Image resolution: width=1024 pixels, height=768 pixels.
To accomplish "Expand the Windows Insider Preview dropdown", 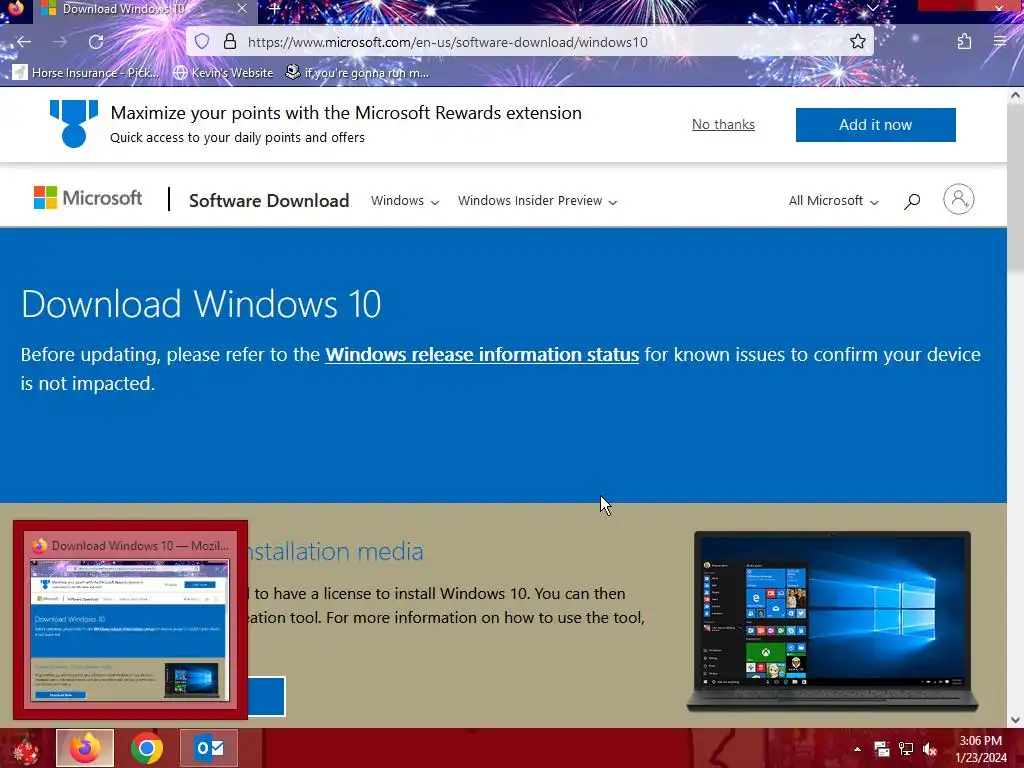I will tap(537, 200).
